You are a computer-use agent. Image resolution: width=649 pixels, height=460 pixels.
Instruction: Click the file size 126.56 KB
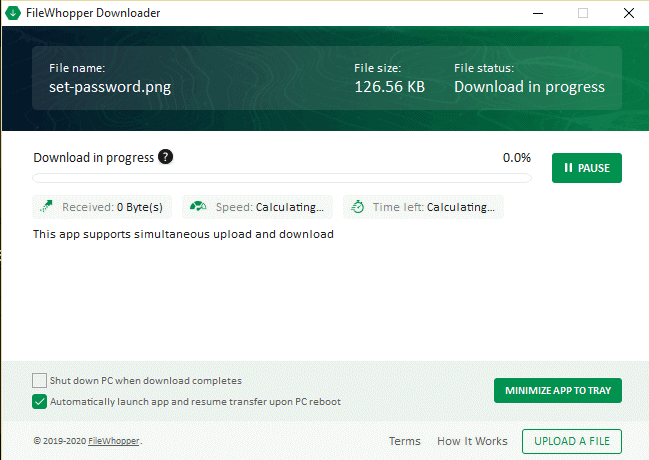(389, 87)
